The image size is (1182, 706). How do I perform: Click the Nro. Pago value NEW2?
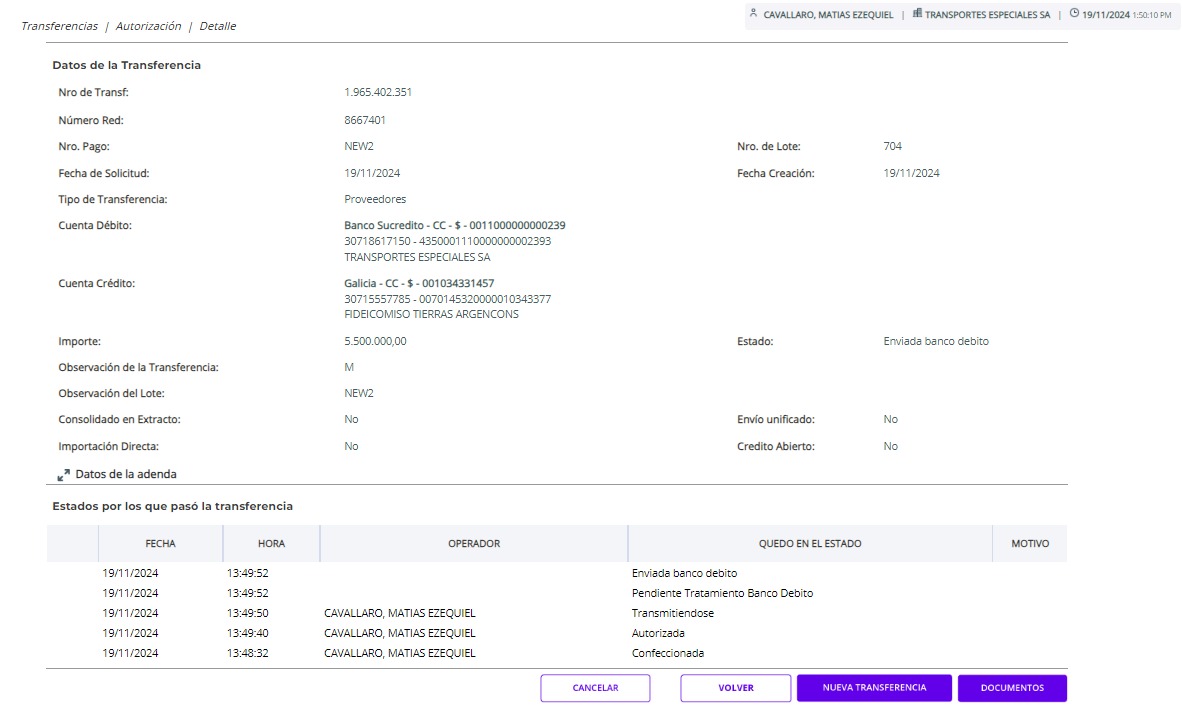click(x=359, y=146)
